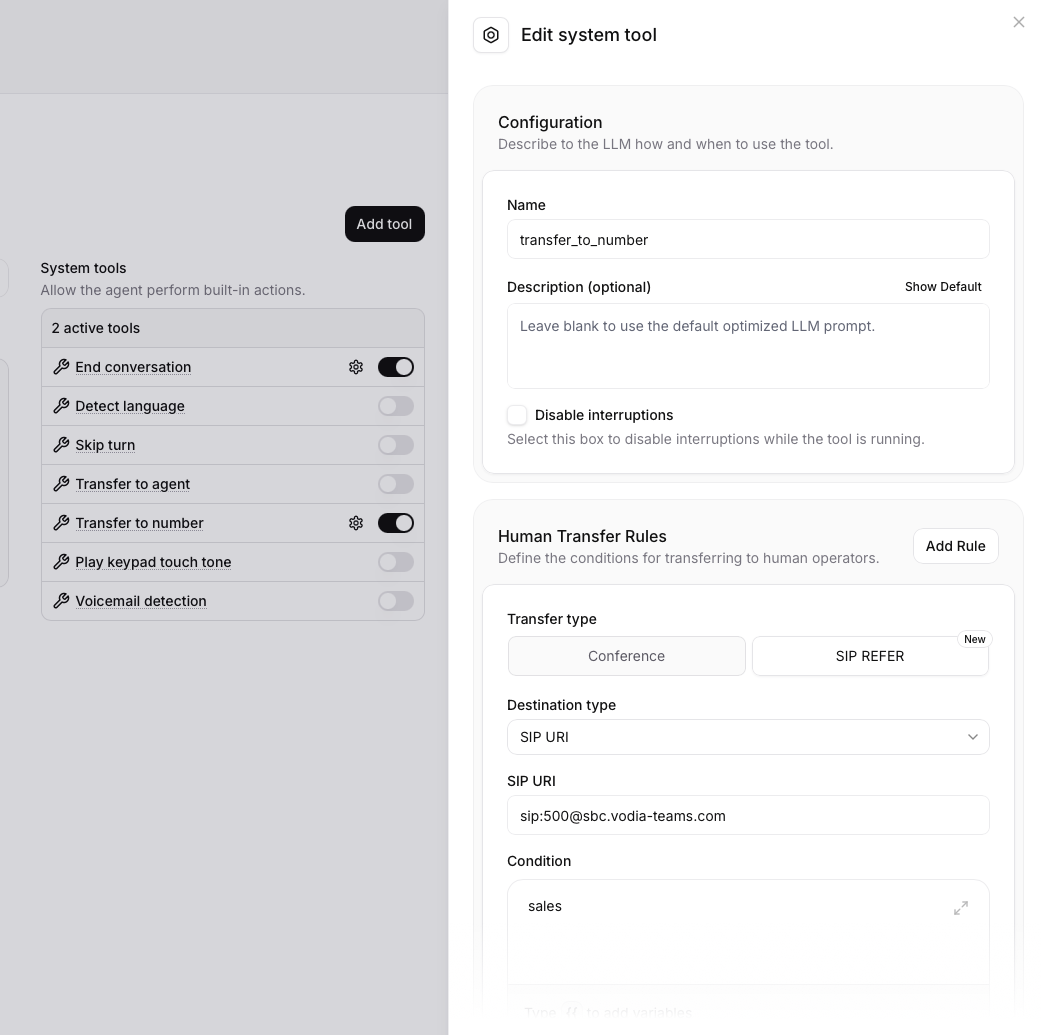Enable the Detect language toggle
Image resolution: width=1041 pixels, height=1035 pixels.
(x=396, y=406)
